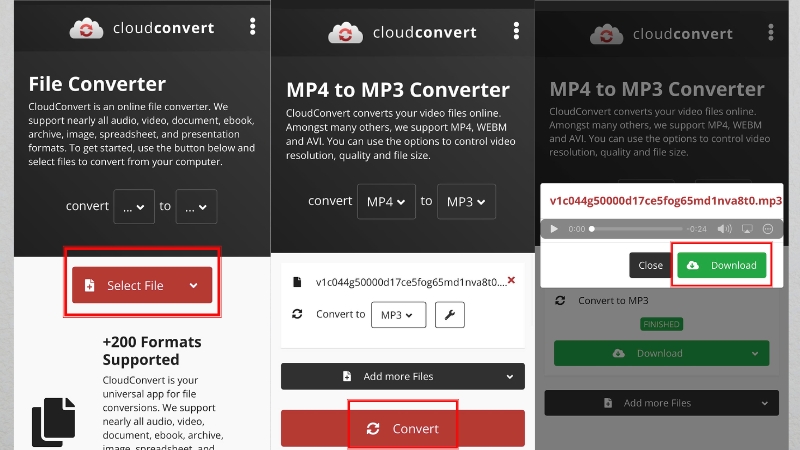Image resolution: width=800 pixels, height=450 pixels.
Task: Click the dimmed Add more Files button in right panel
Action: [661, 403]
